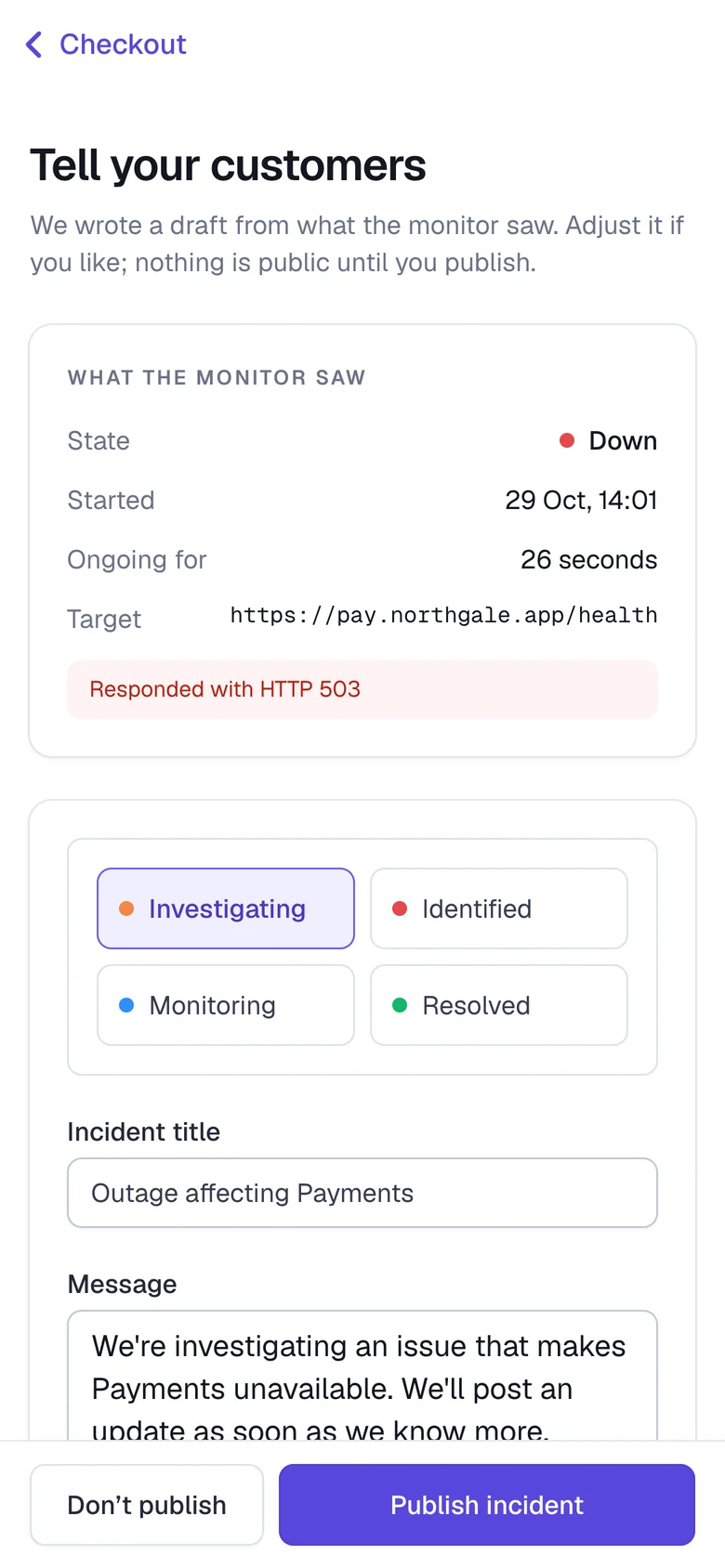
Task: Choose the Monitoring status option
Action: tap(226, 1005)
